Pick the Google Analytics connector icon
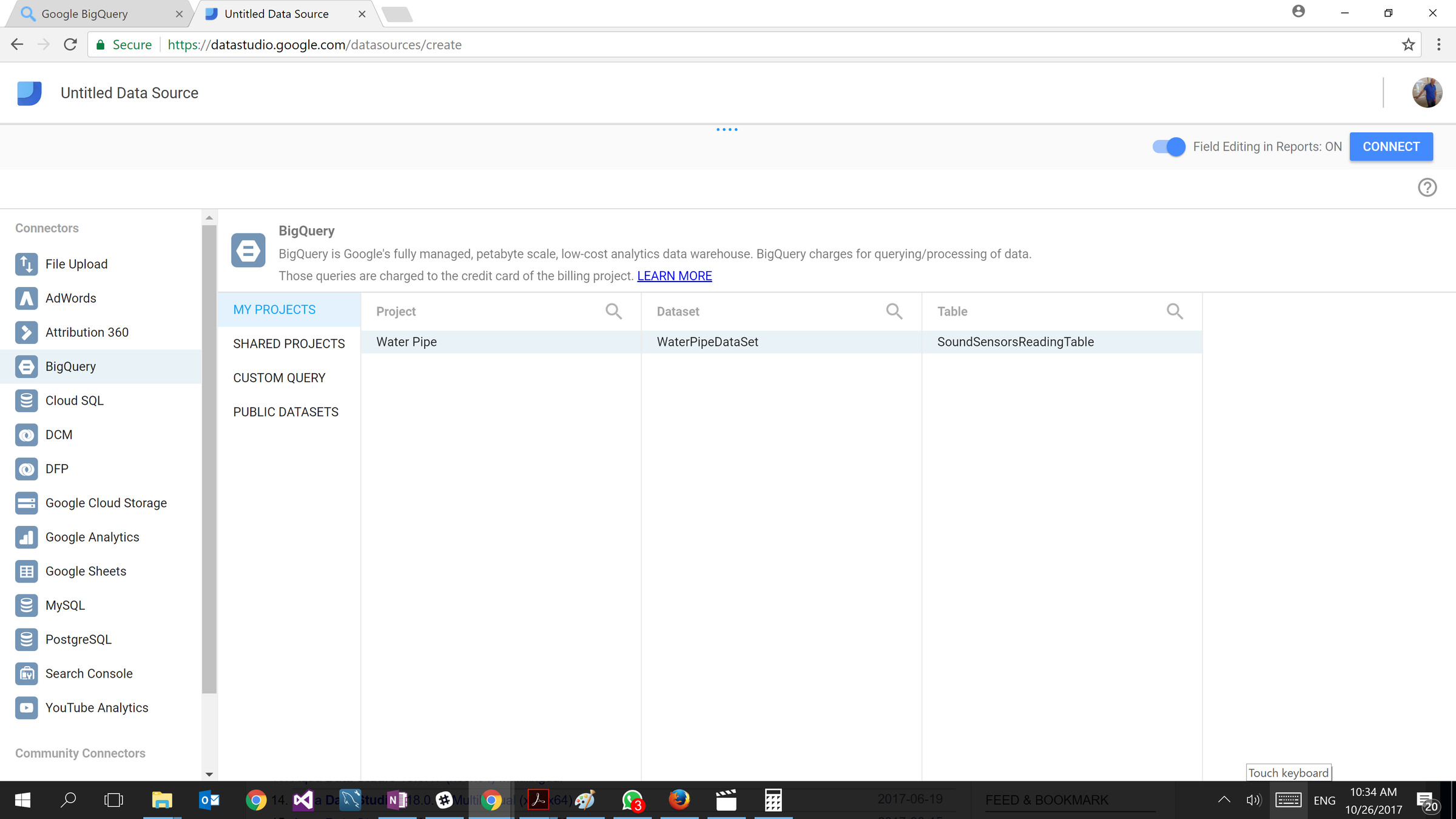The width and height of the screenshot is (1456, 819). click(x=26, y=537)
